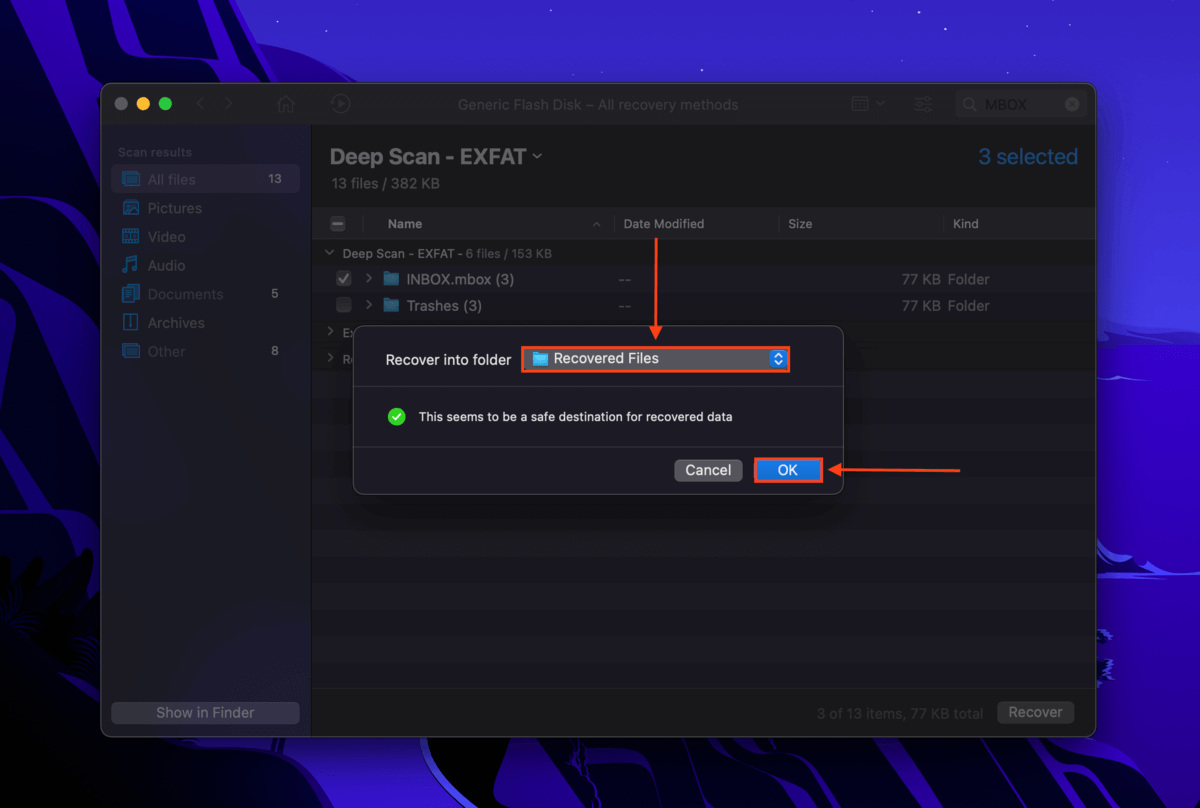Click the Recovered Files folder icon
This screenshot has width=1200, height=808.
coord(540,359)
